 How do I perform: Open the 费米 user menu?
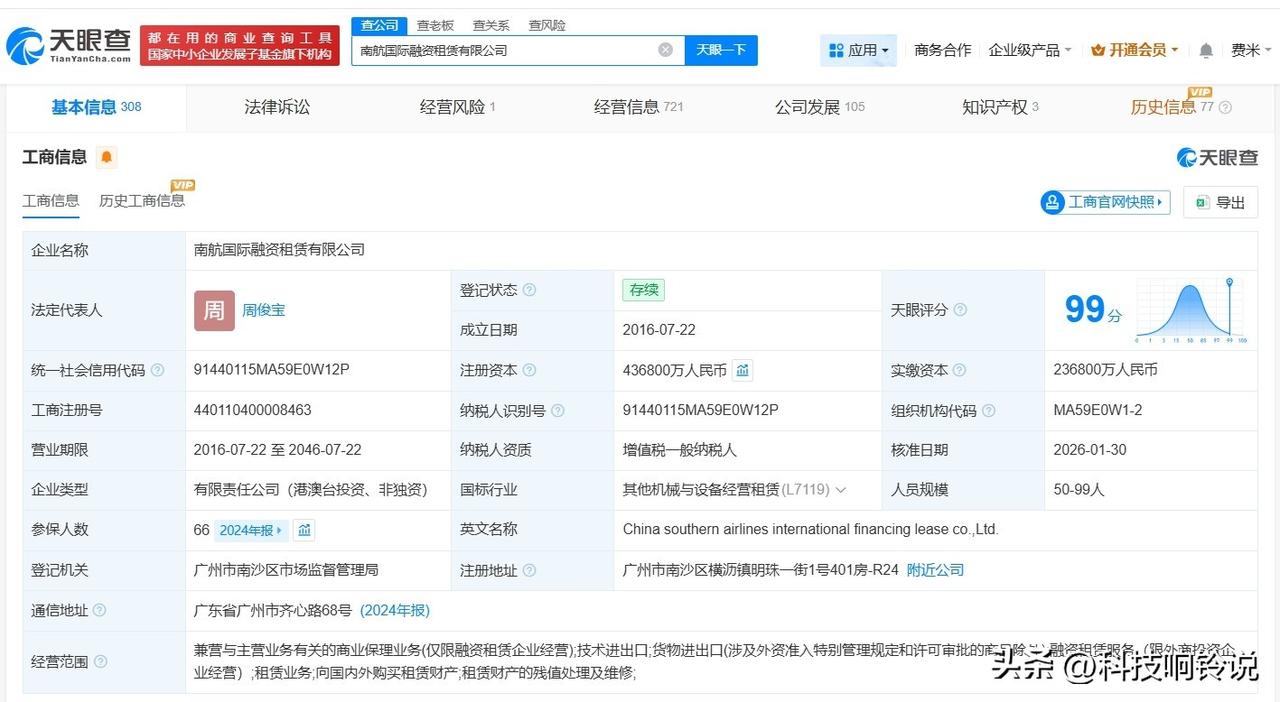pos(1250,50)
